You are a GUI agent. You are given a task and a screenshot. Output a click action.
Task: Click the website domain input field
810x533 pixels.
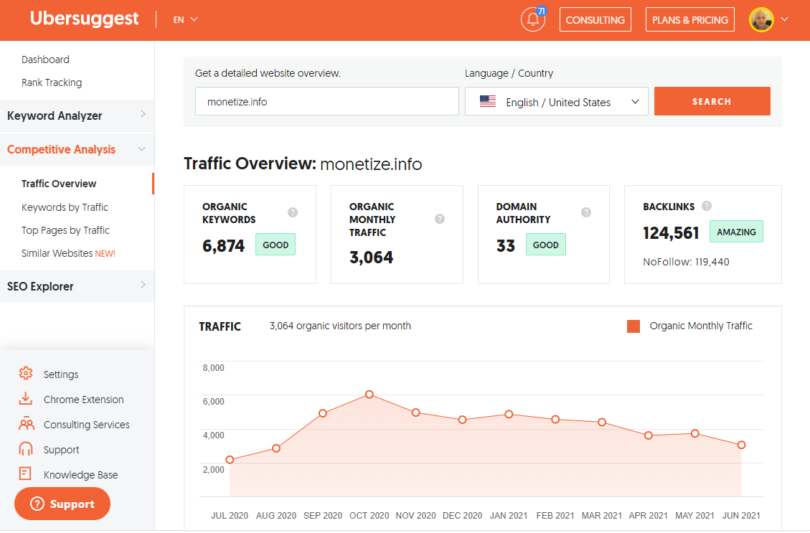[326, 102]
